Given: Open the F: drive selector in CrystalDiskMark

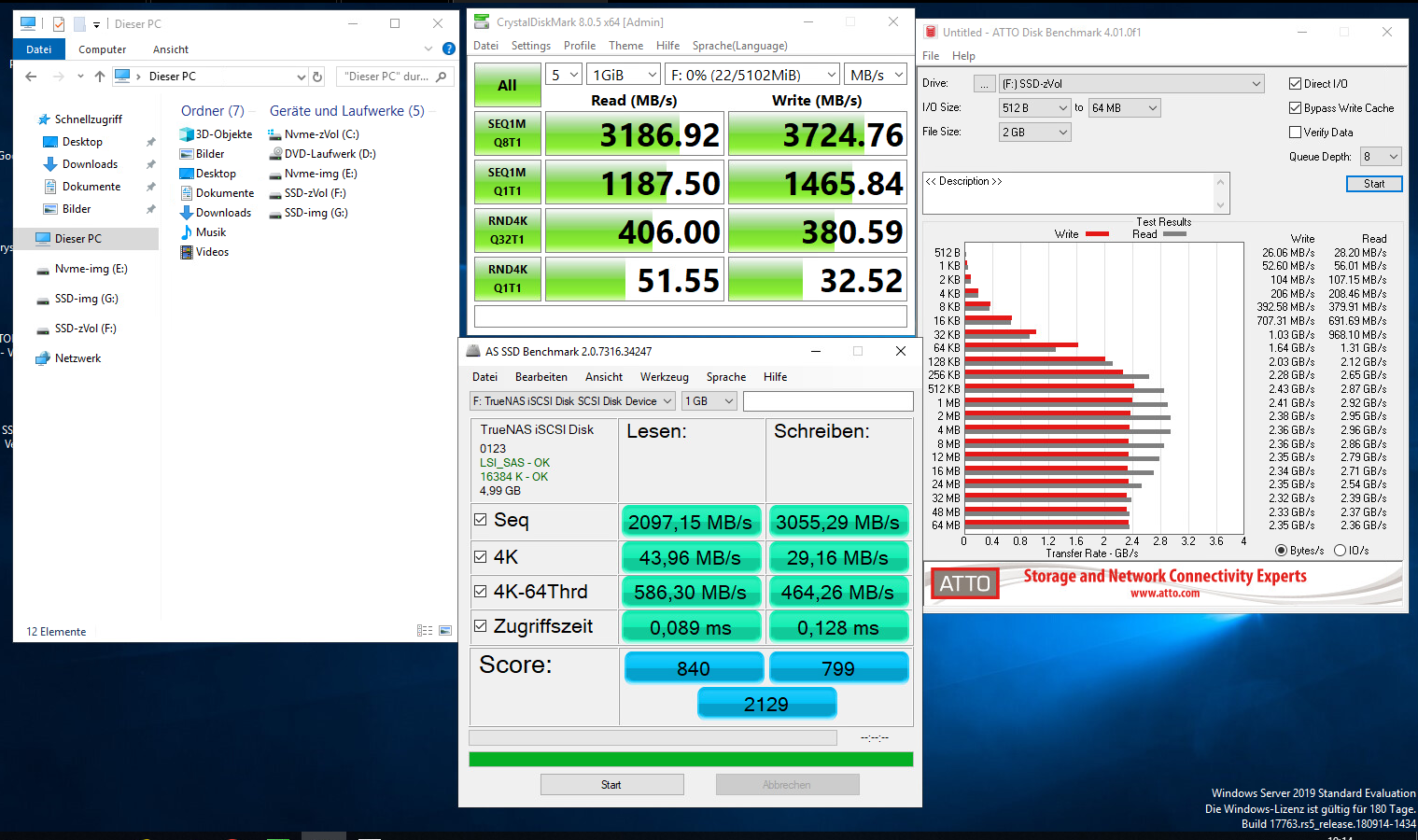Looking at the screenshot, I should click(752, 75).
